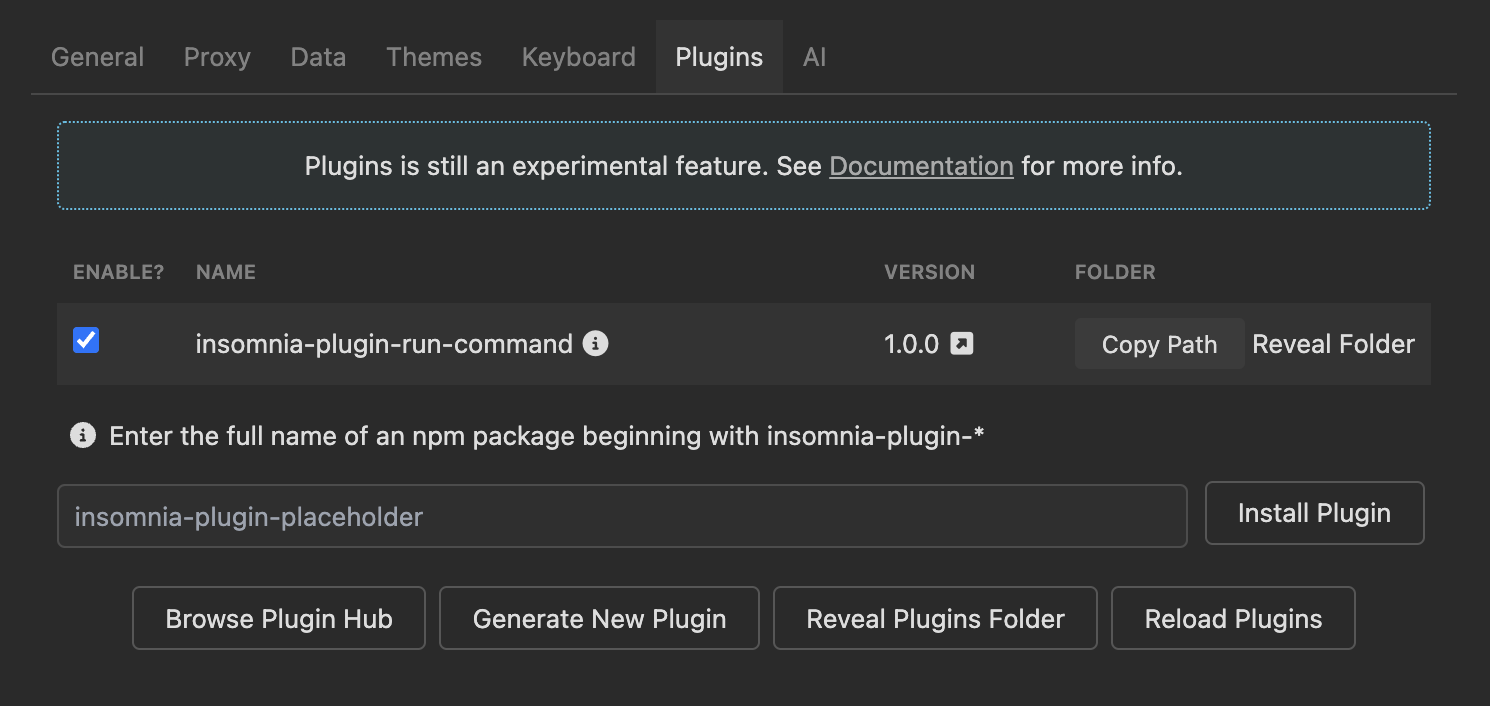
Task: Click the Plugins tab
Action: tap(719, 57)
